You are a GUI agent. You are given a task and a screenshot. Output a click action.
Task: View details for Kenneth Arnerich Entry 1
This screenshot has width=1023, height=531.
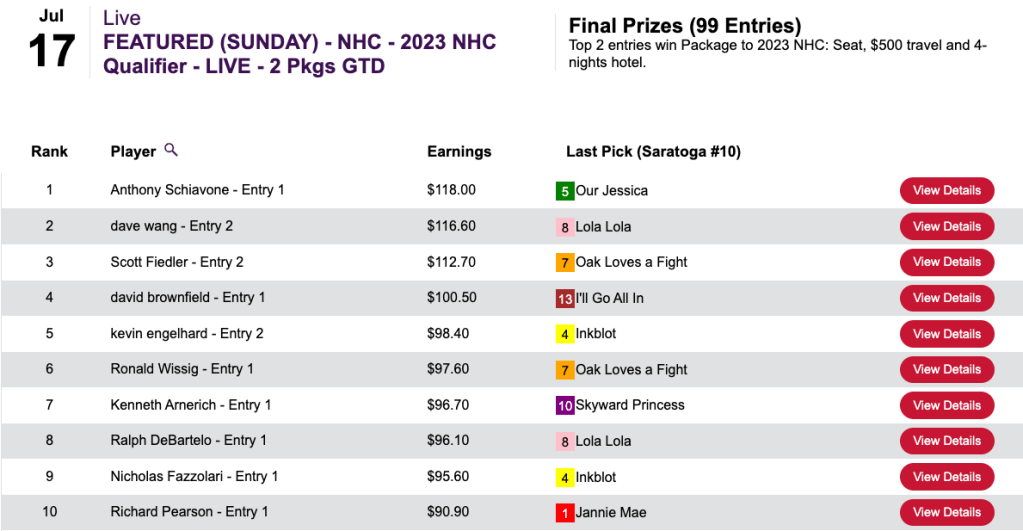pyautogui.click(x=946, y=405)
